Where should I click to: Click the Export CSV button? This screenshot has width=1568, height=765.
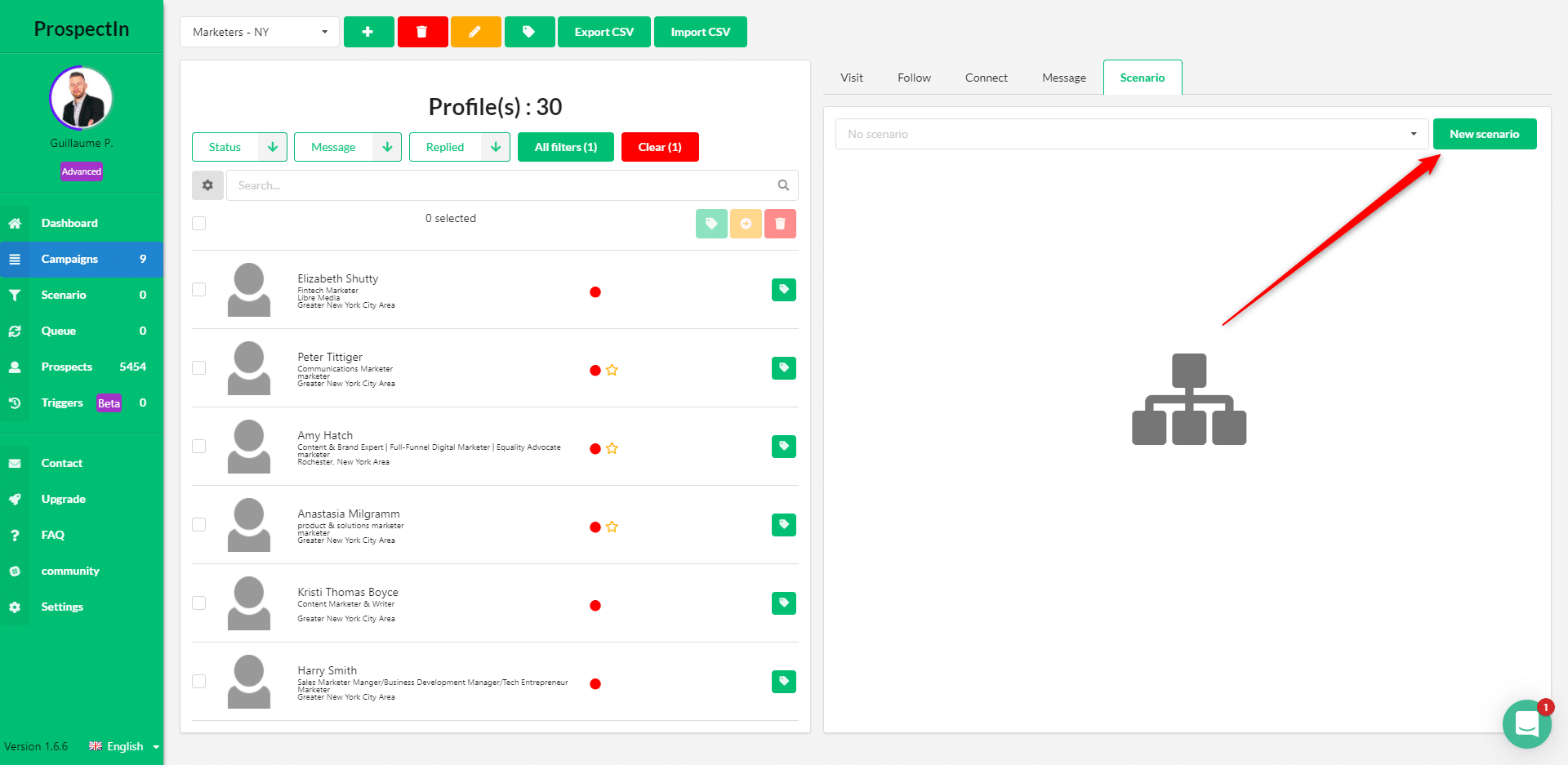[604, 32]
